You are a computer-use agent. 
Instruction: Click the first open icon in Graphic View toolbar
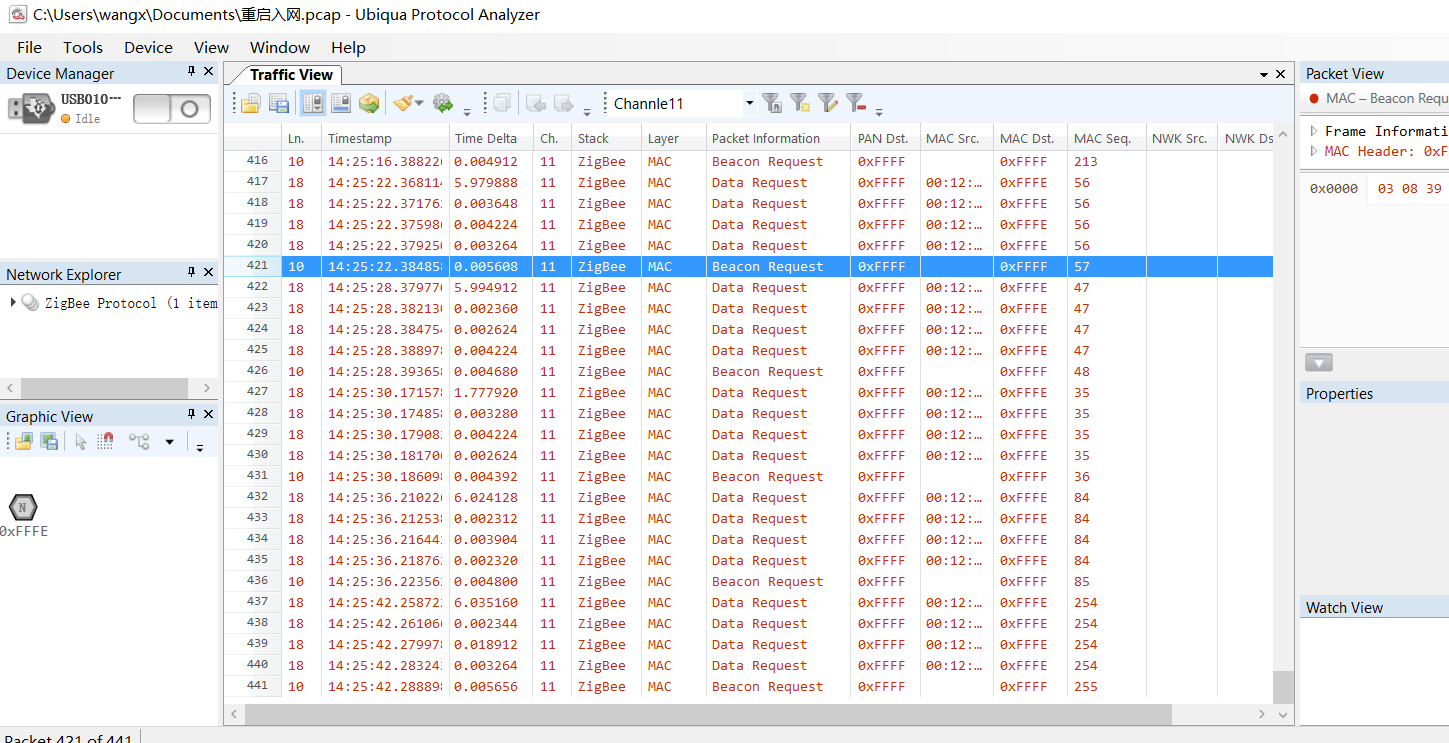[x=23, y=442]
